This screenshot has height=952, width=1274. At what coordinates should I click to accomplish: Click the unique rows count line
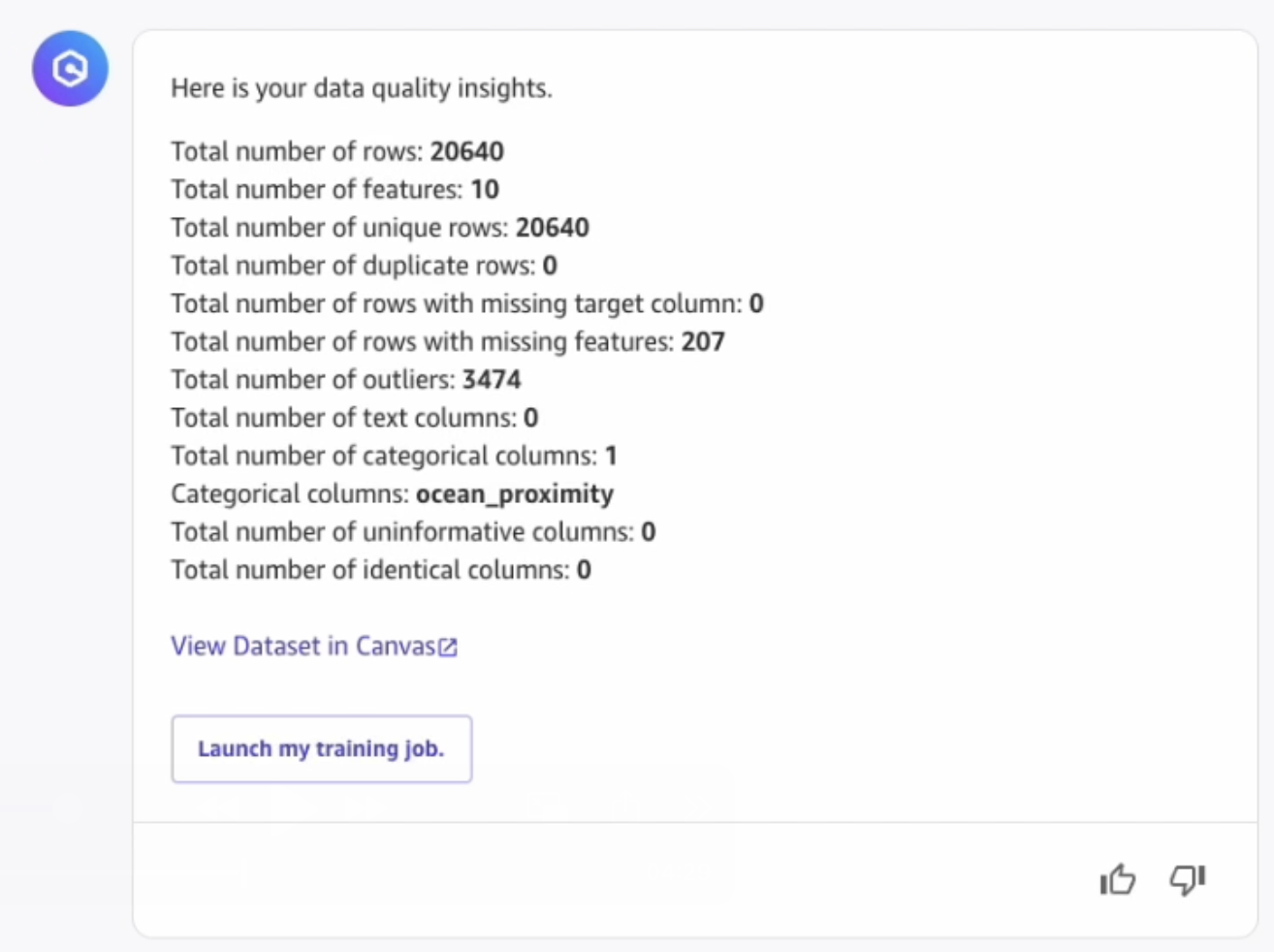click(380, 227)
